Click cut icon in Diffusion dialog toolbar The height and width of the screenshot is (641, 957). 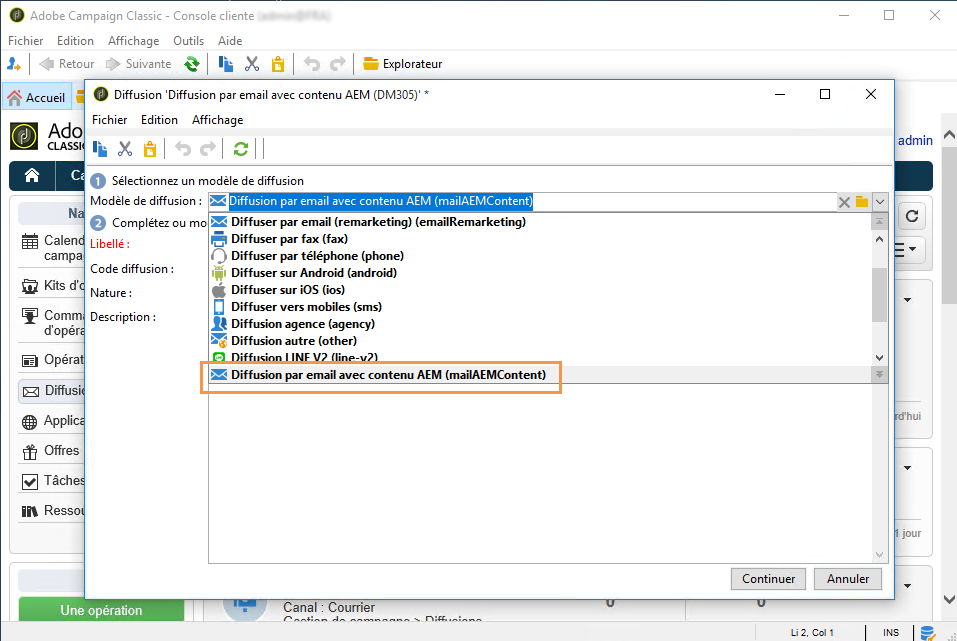125,149
